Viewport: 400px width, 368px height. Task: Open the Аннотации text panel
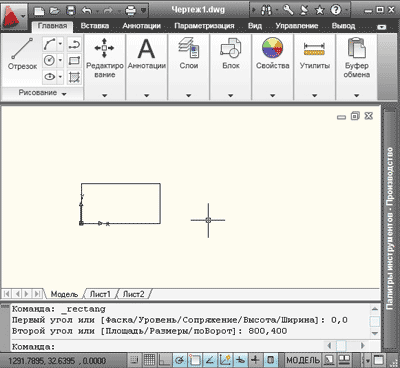pyautogui.click(x=147, y=53)
